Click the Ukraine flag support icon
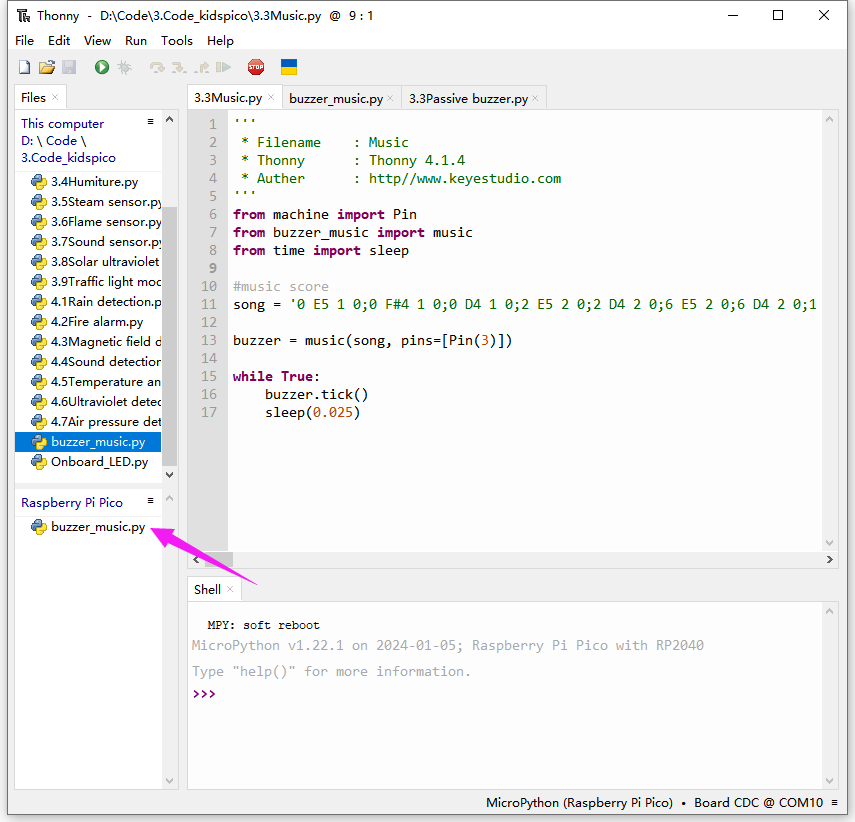 pos(288,67)
